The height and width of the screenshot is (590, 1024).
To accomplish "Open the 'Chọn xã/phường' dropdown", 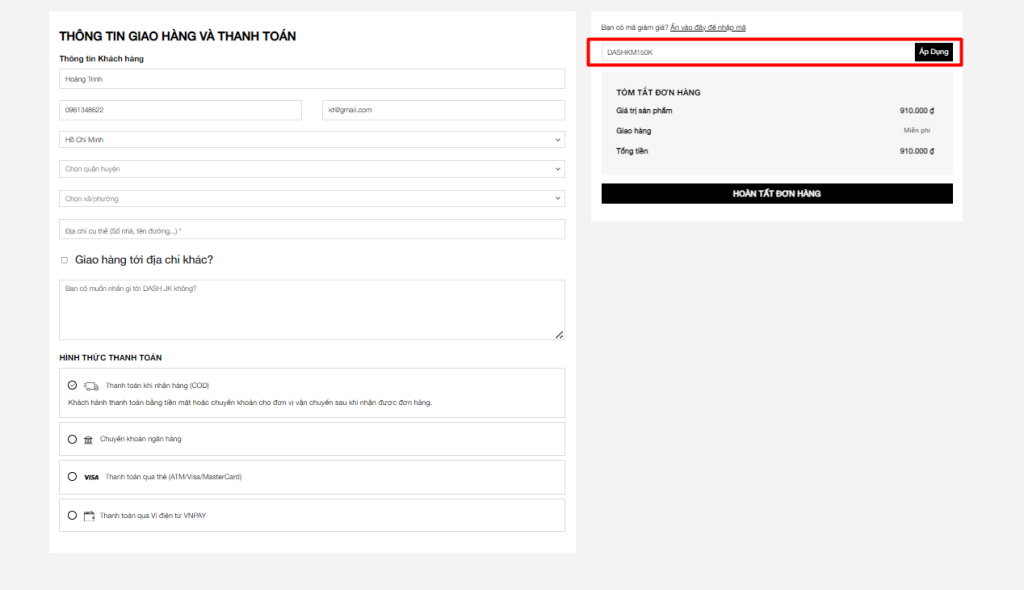I will 312,199.
